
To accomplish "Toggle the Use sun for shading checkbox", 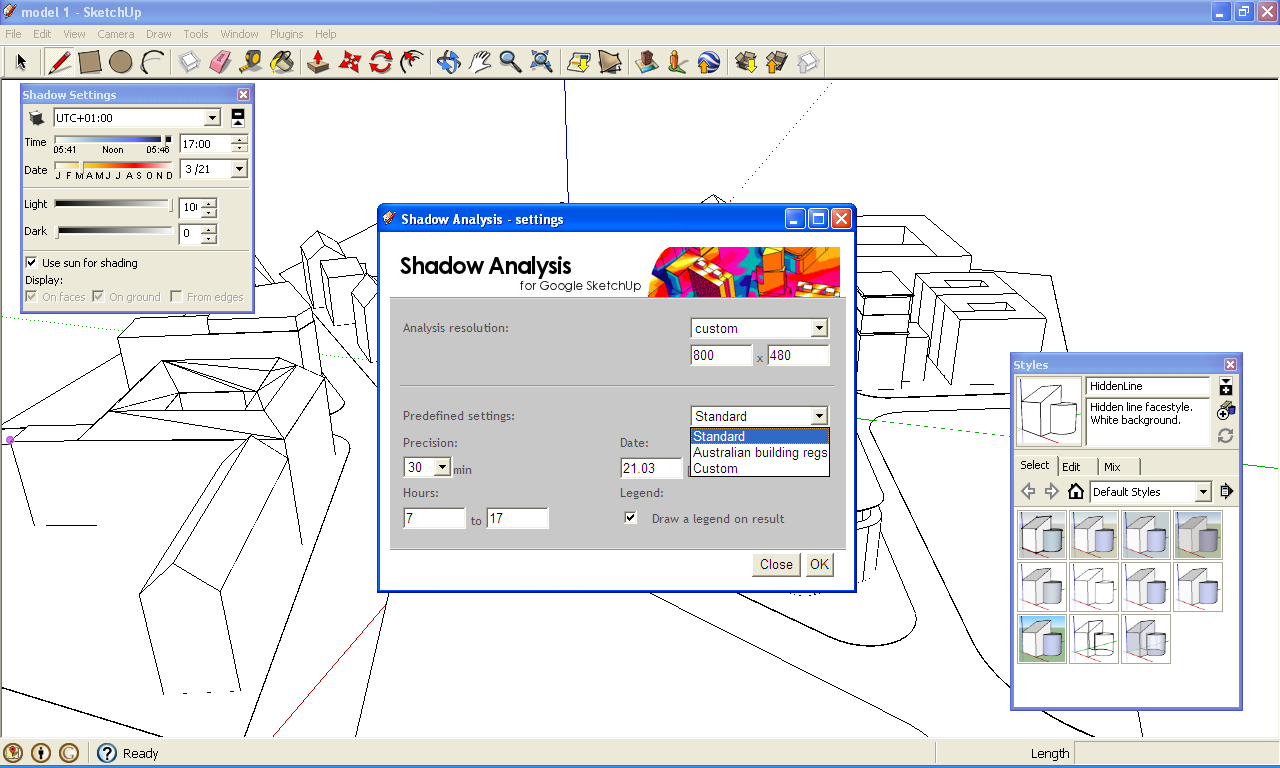I will pos(31,263).
